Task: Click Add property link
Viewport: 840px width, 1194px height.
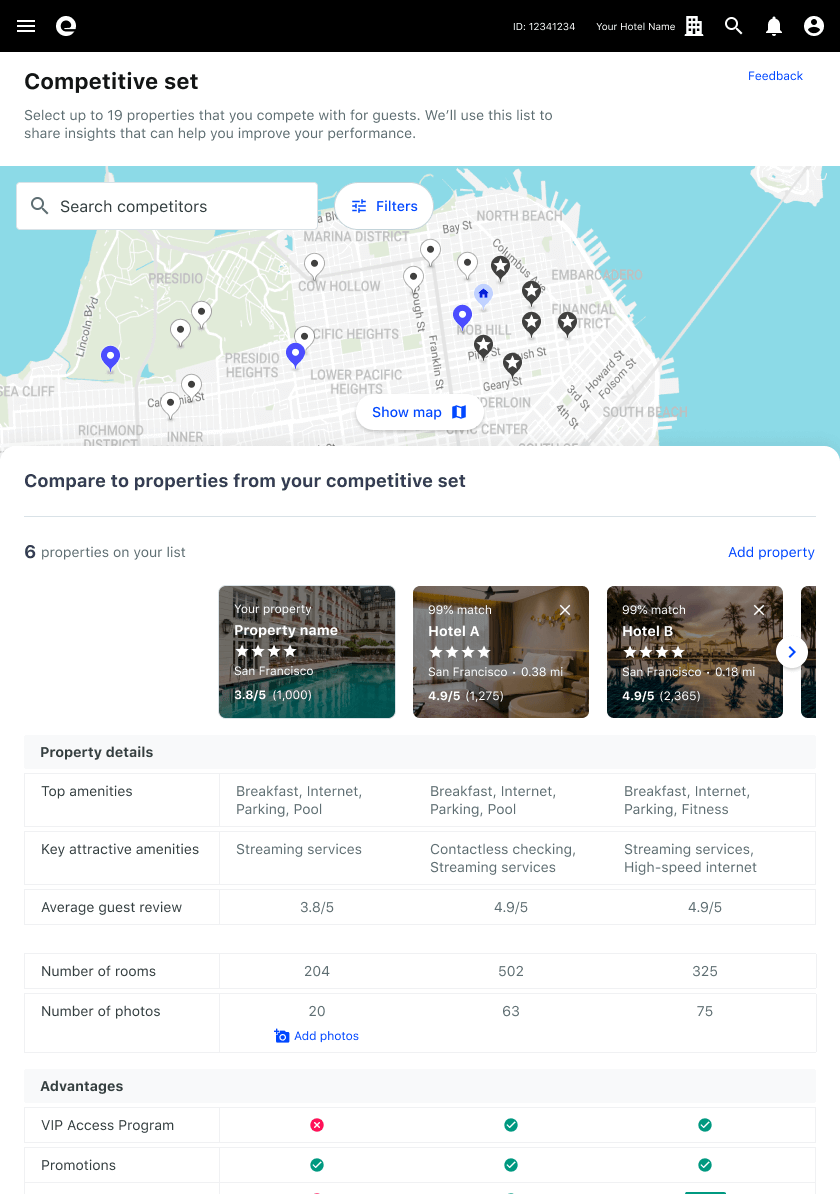Action: pyautogui.click(x=771, y=552)
